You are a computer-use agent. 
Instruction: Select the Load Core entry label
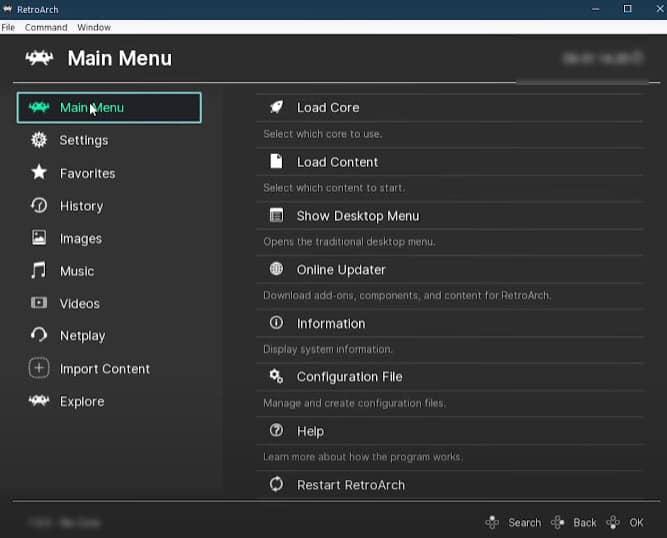tap(328, 108)
